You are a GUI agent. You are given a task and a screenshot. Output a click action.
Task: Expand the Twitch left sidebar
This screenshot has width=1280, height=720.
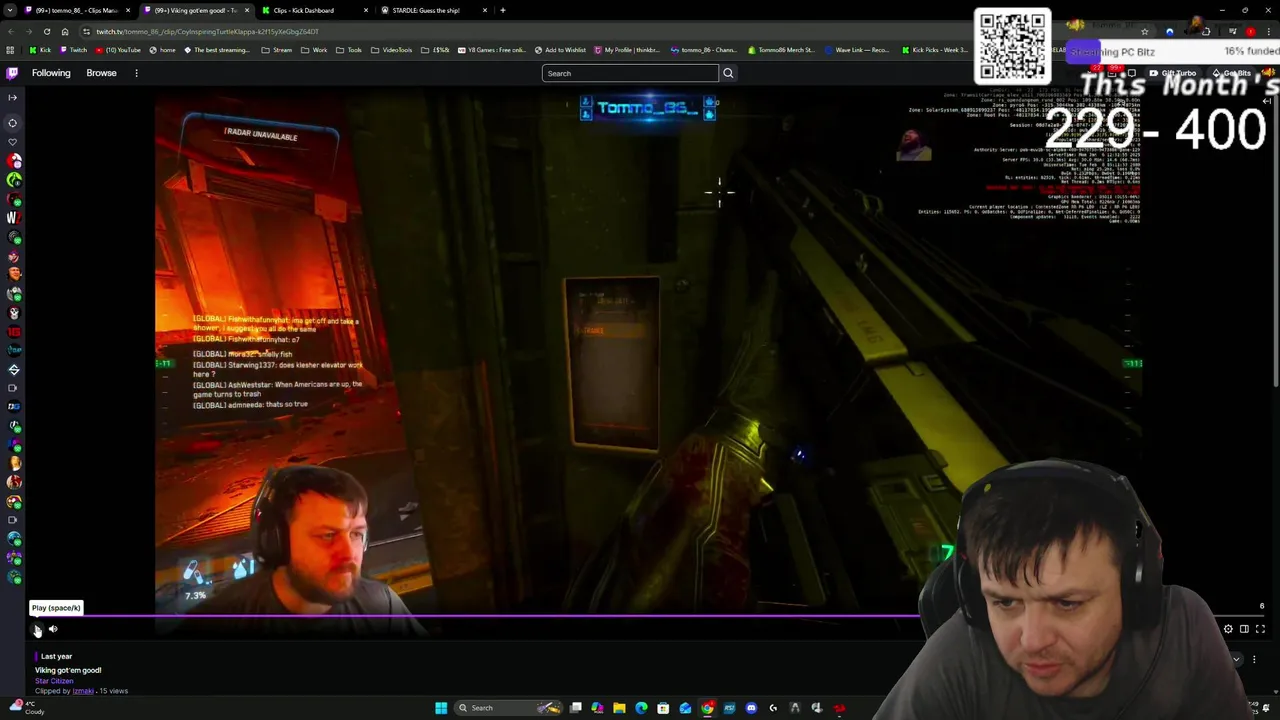click(x=12, y=97)
